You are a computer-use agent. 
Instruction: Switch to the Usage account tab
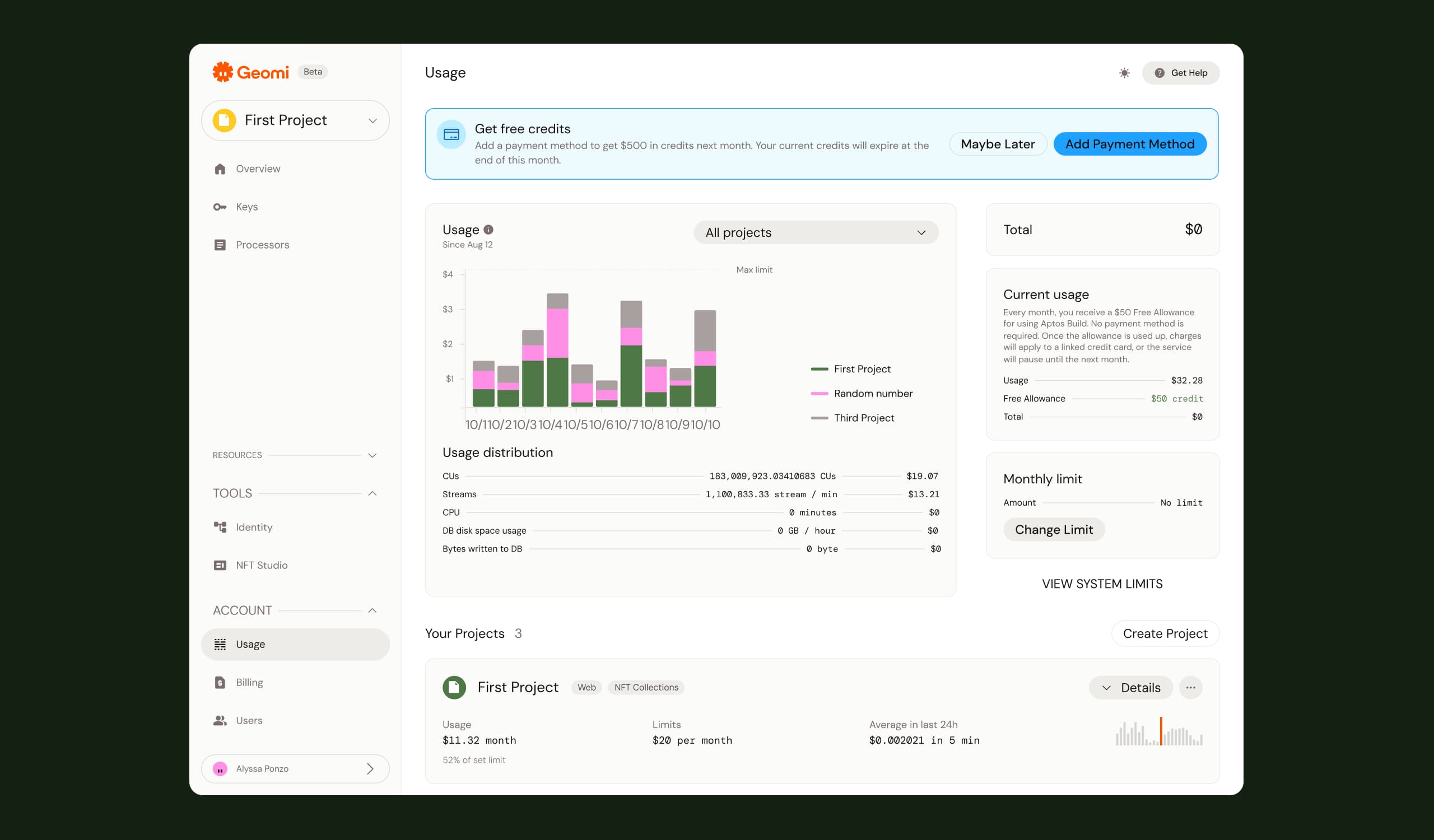click(249, 644)
